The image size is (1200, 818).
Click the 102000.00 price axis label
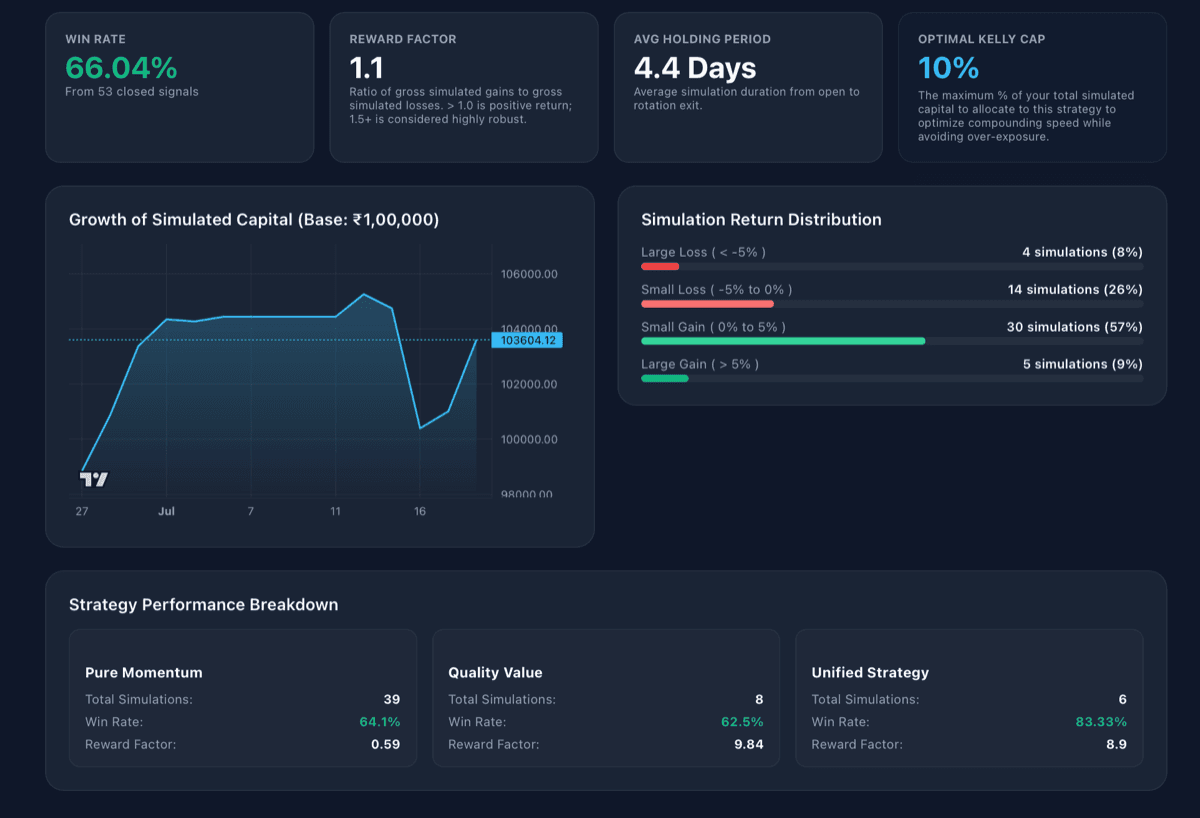(529, 384)
